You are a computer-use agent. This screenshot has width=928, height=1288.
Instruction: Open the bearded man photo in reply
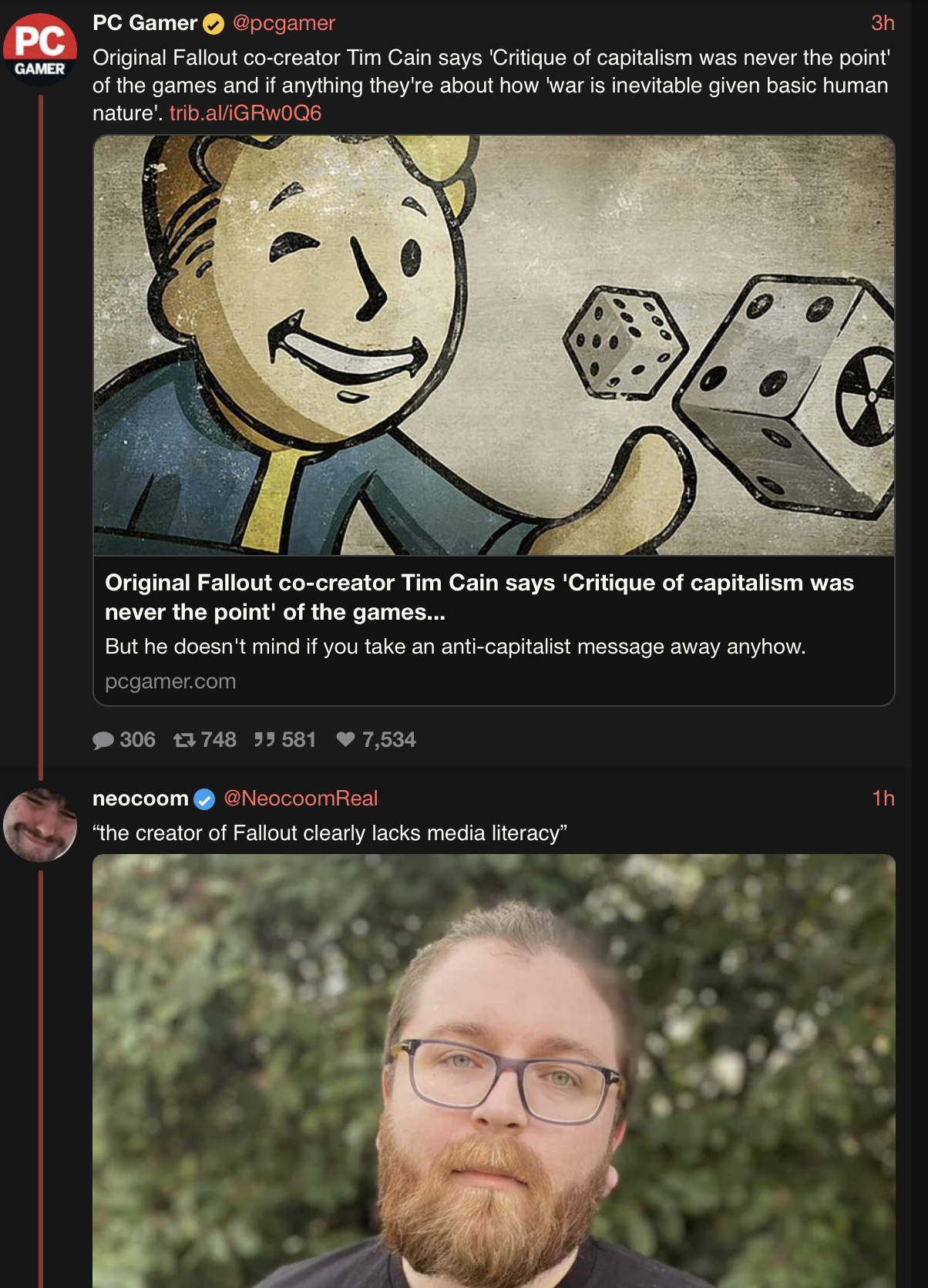pyautogui.click(x=494, y=1071)
